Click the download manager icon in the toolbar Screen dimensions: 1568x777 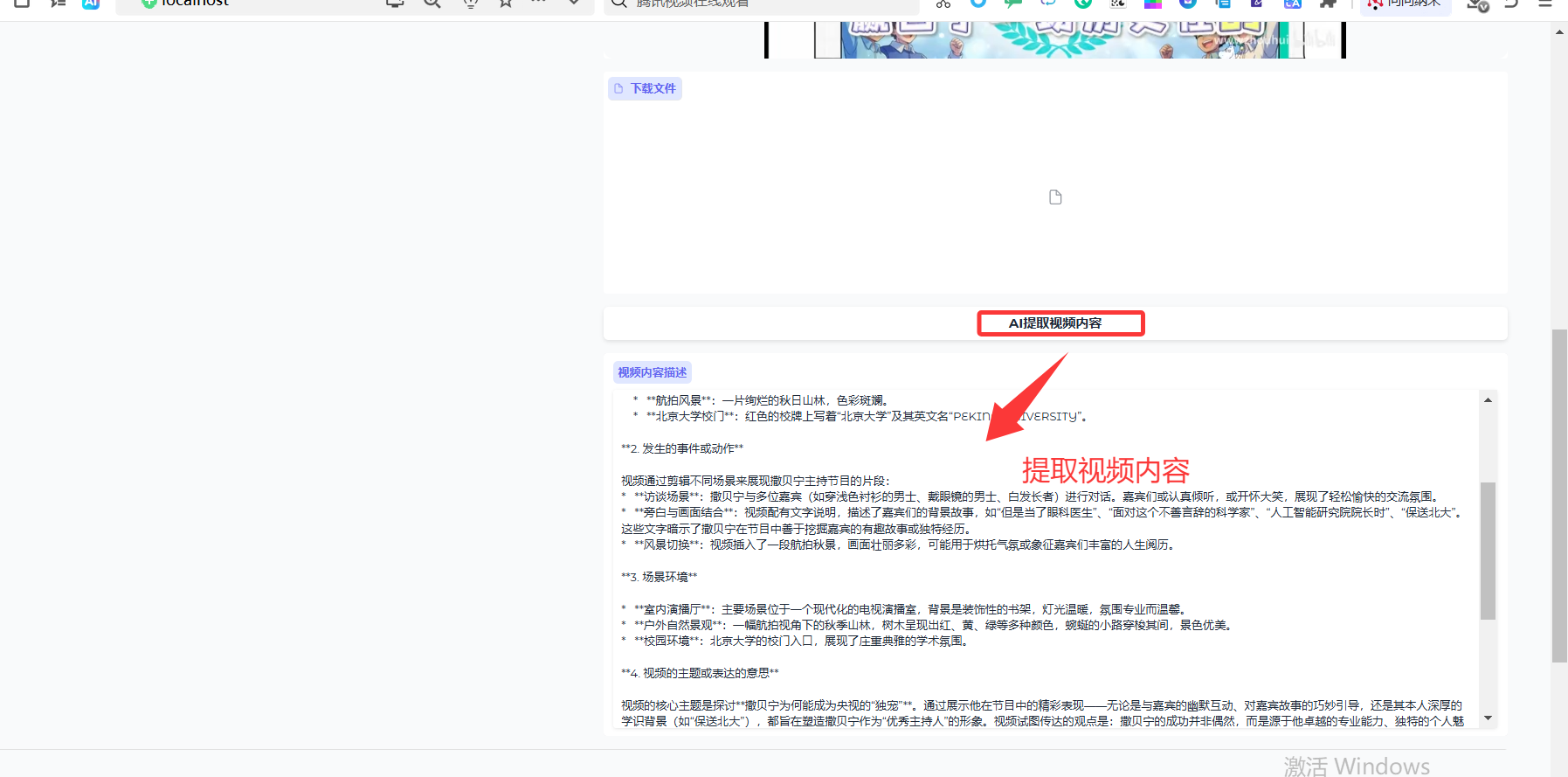click(1476, 4)
